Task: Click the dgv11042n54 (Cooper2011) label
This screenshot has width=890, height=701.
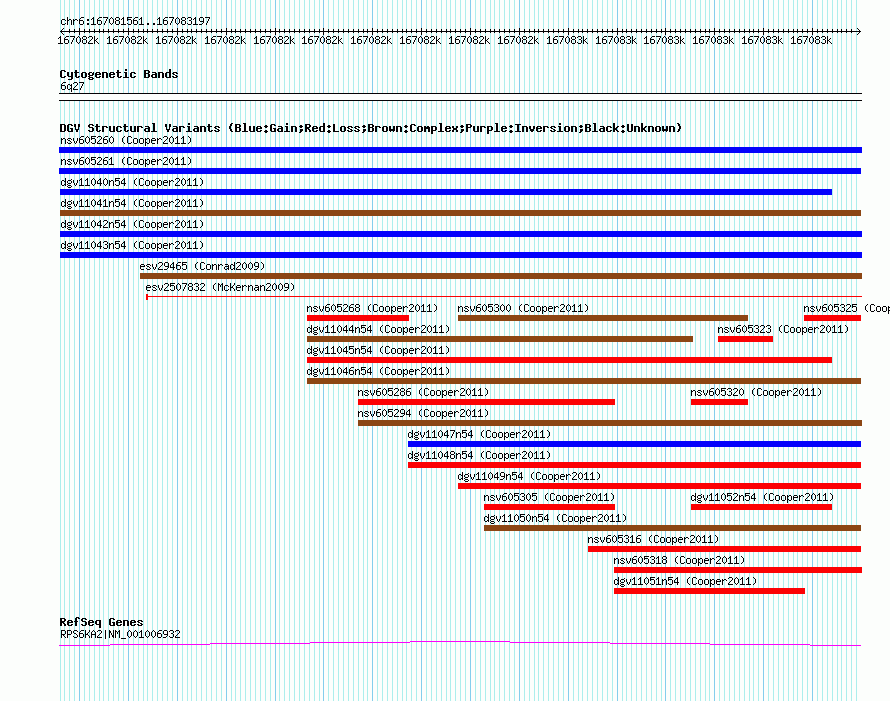Action: (132, 224)
